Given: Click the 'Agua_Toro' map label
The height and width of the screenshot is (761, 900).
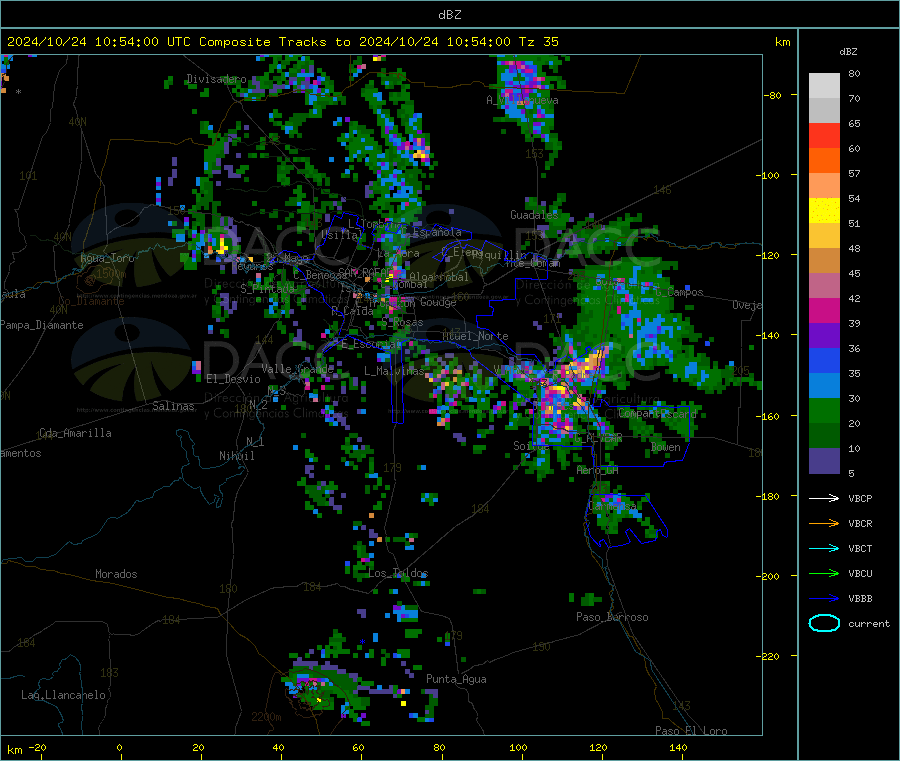Looking at the screenshot, I should pyautogui.click(x=107, y=258).
